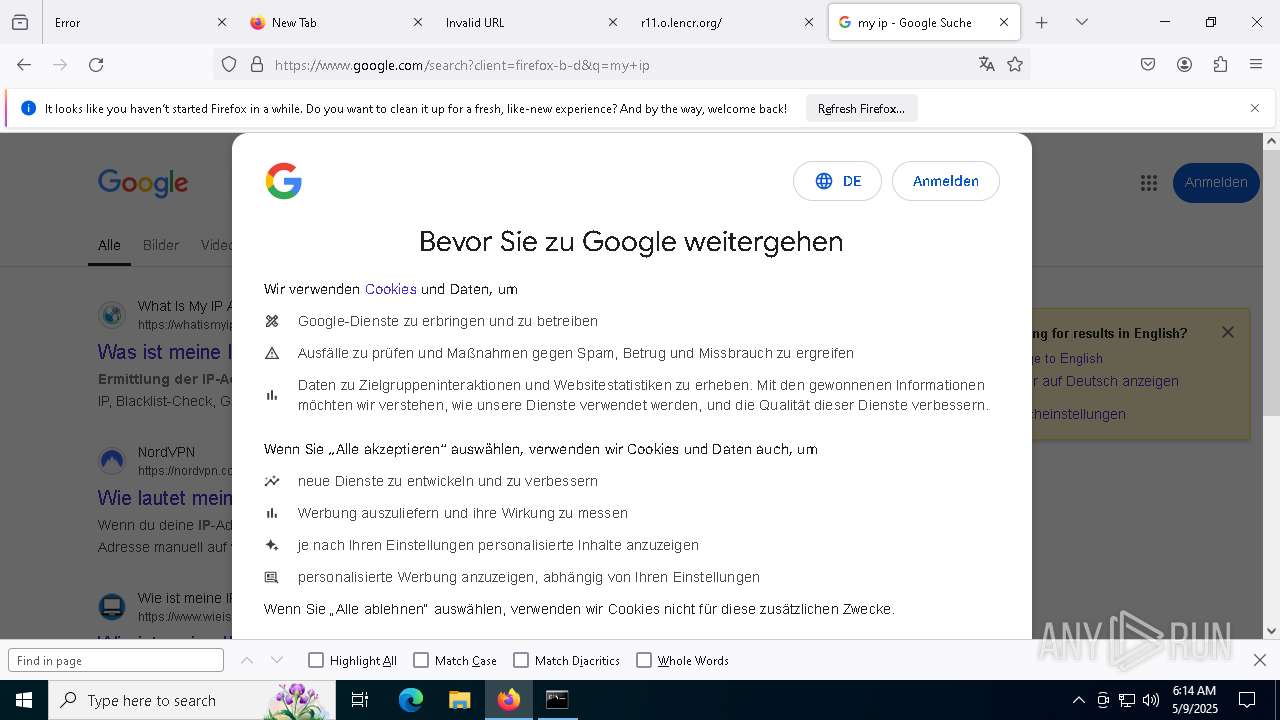The image size is (1280, 720).
Task: Click the scrollbar down arrow
Action: pyautogui.click(x=1271, y=631)
